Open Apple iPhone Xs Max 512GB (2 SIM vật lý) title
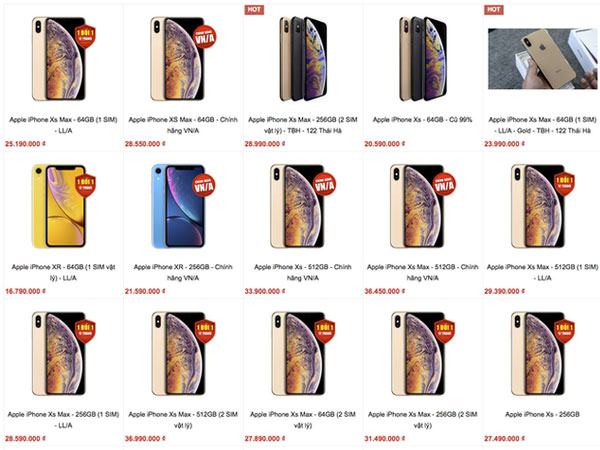 click(183, 420)
